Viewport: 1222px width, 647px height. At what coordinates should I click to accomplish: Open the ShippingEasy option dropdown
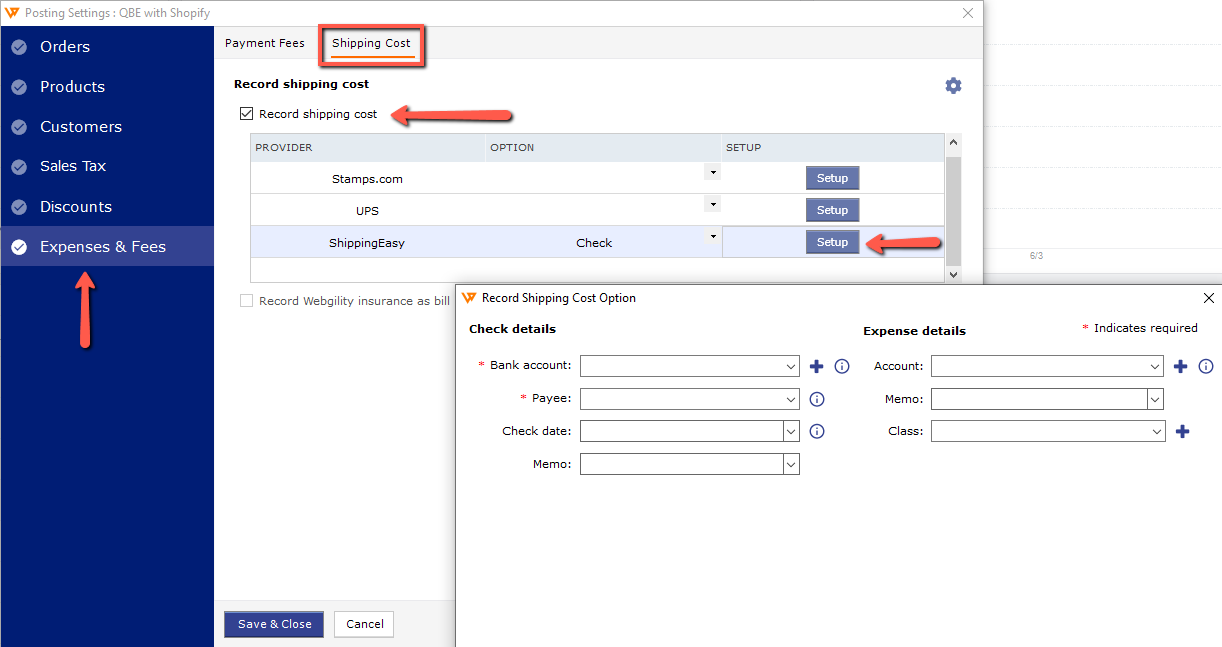(712, 236)
